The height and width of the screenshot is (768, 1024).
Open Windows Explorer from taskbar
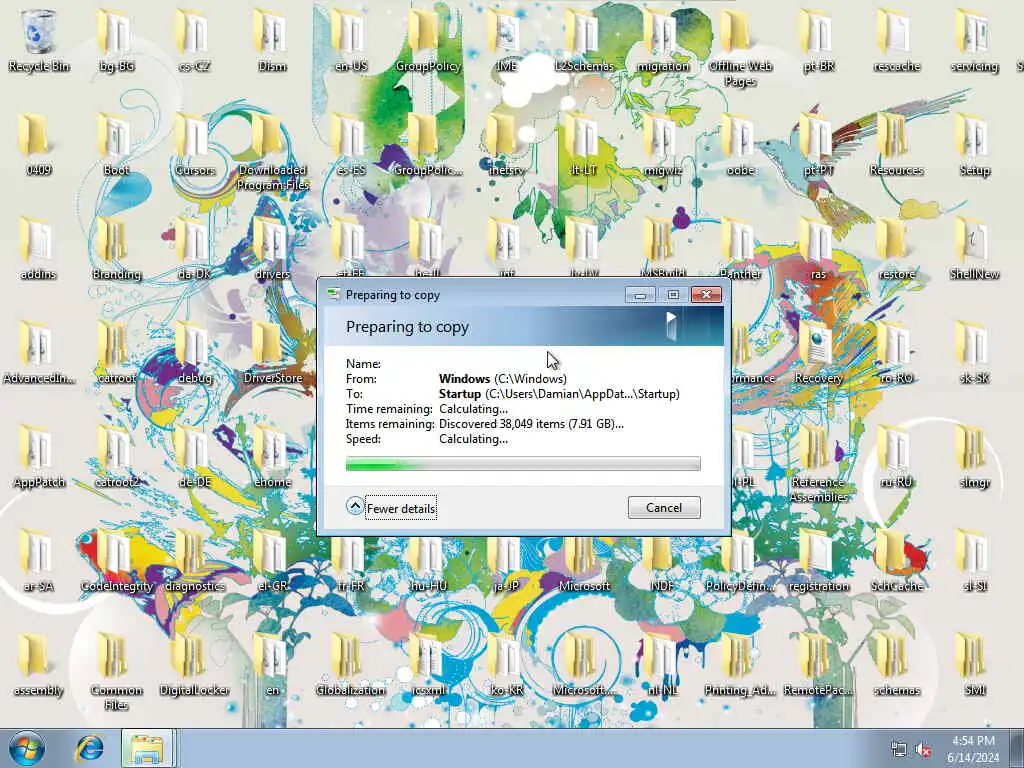(148, 748)
